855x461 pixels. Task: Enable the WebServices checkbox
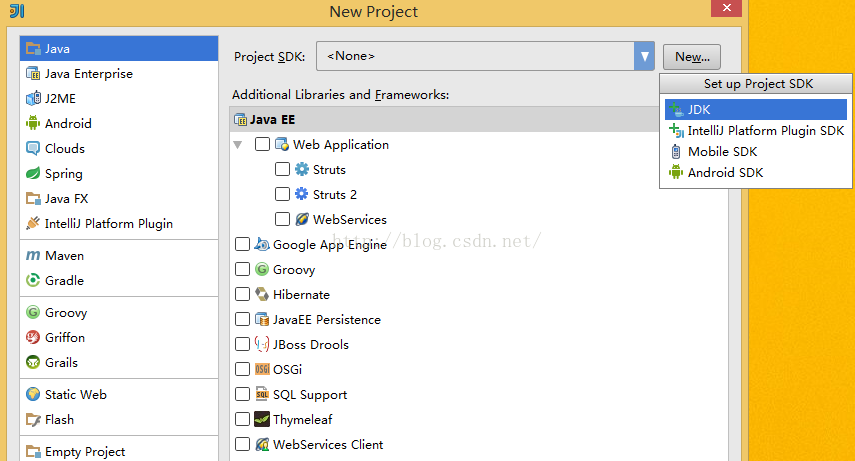282,219
